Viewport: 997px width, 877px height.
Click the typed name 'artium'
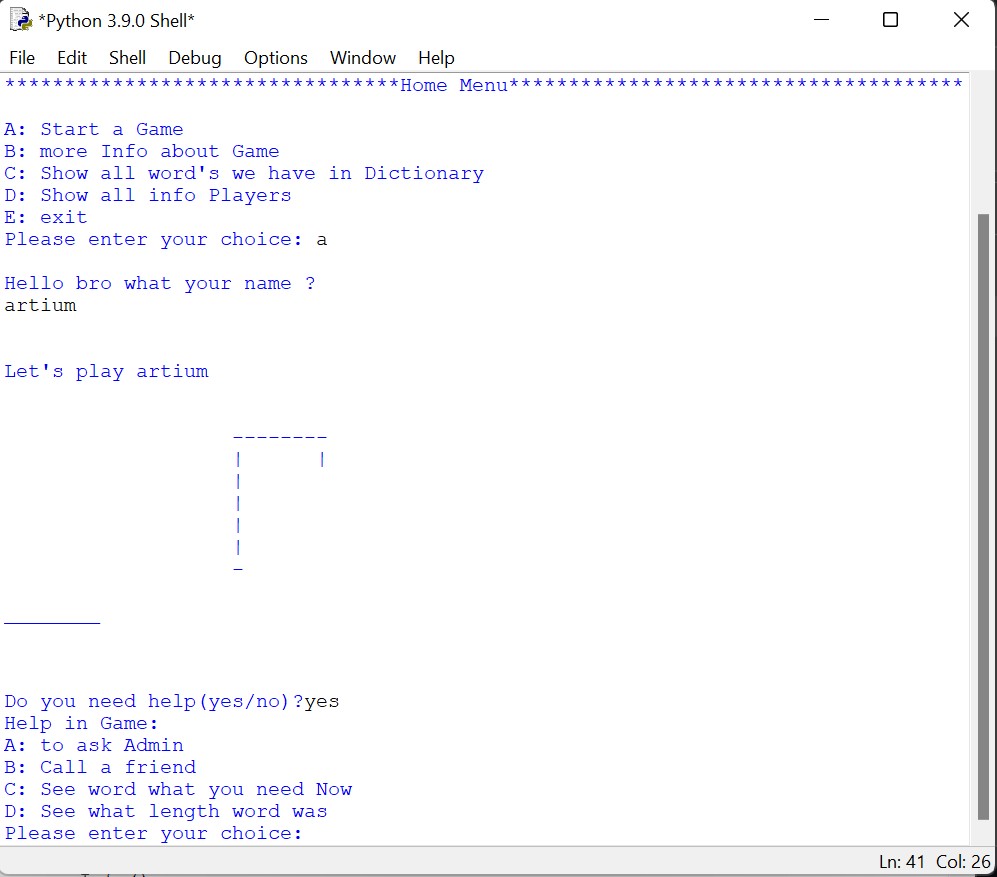[40, 305]
